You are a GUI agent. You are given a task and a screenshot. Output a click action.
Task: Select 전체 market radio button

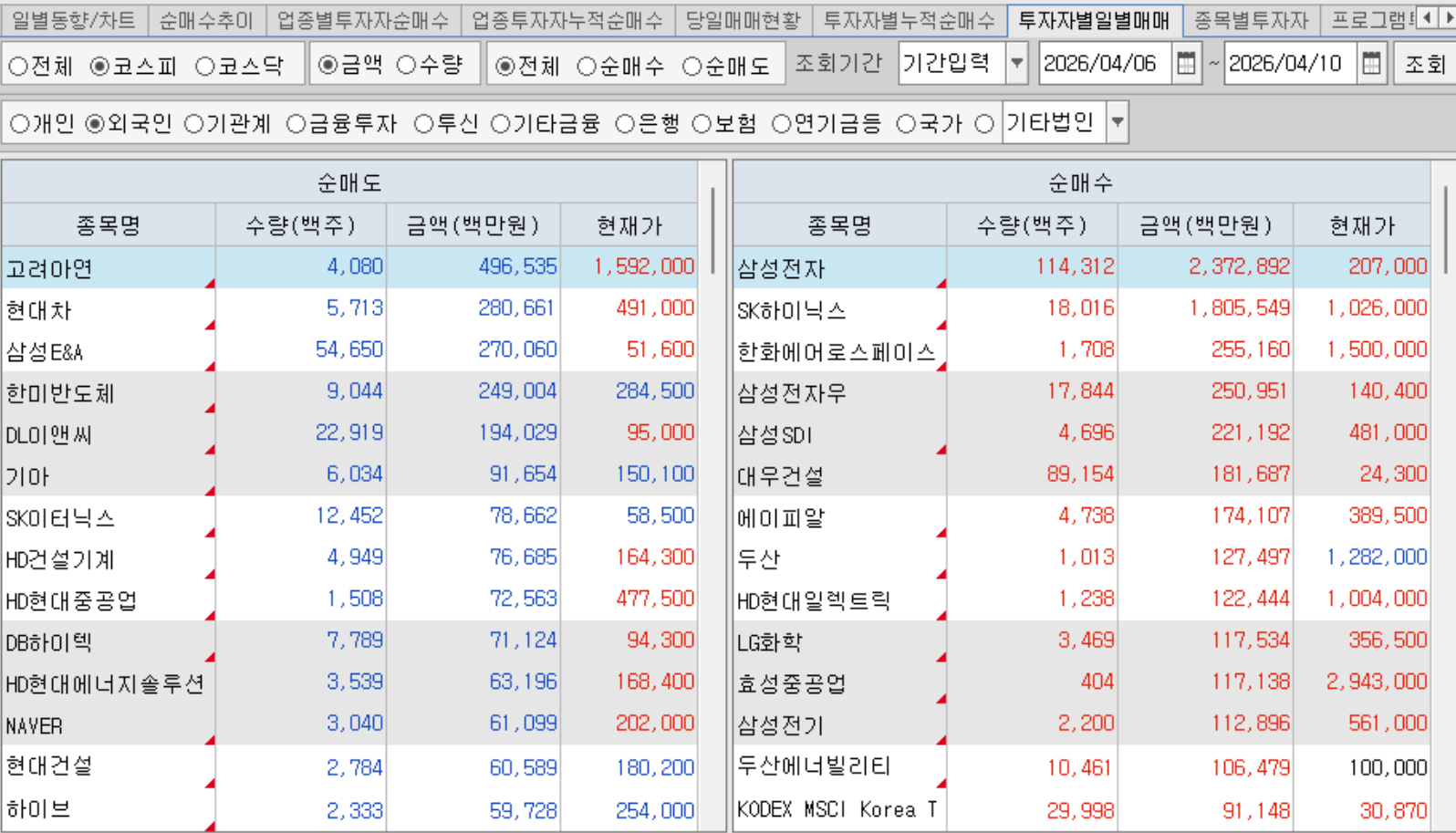pyautogui.click(x=18, y=67)
